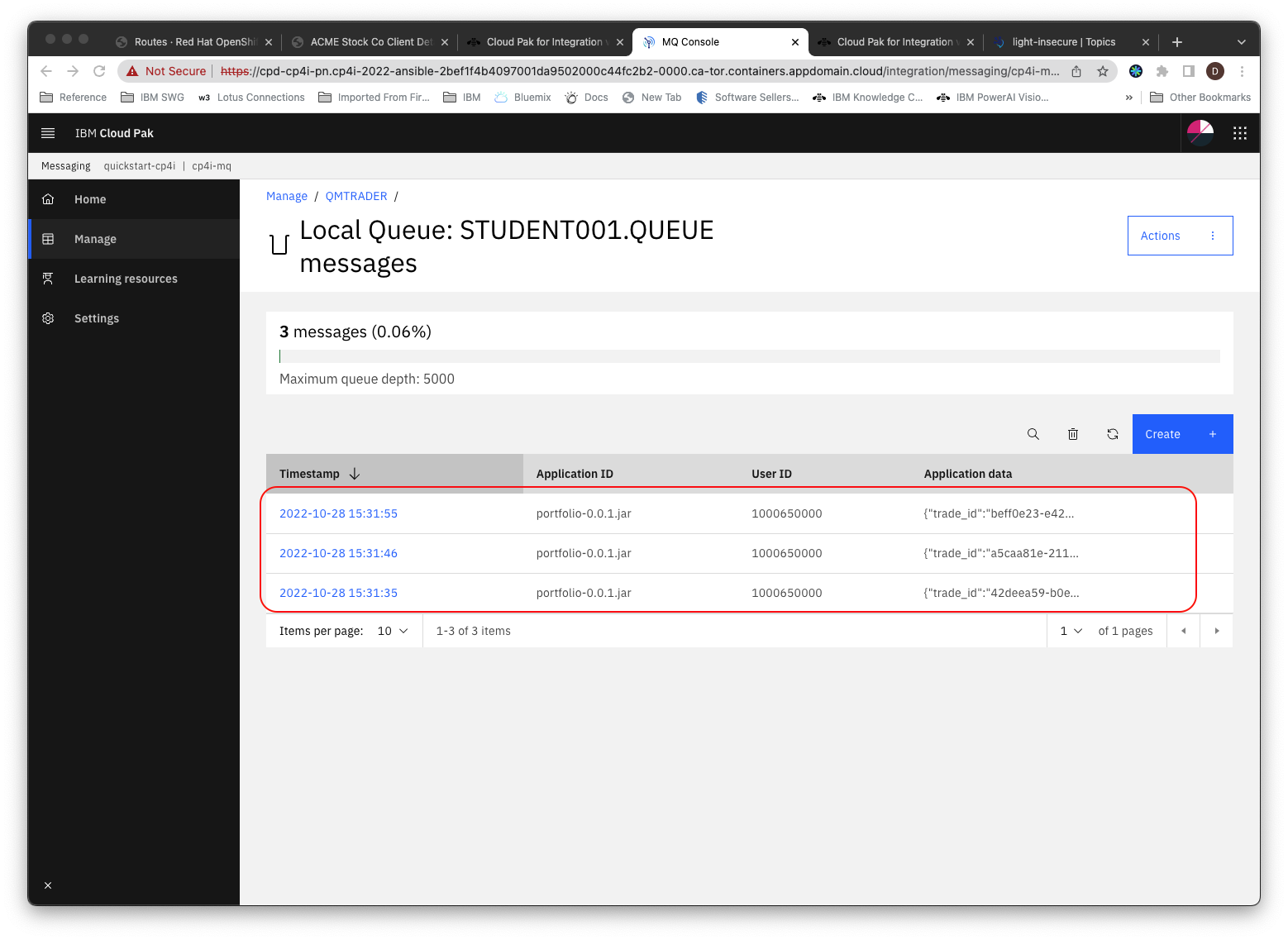Open the Actions overflow menu
This screenshot has height=940, width=1288.
[1180, 236]
